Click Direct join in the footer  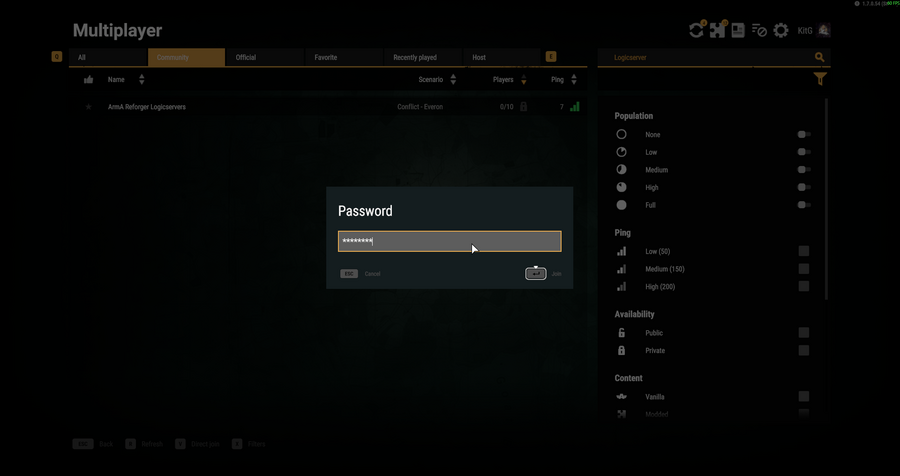tap(204, 444)
